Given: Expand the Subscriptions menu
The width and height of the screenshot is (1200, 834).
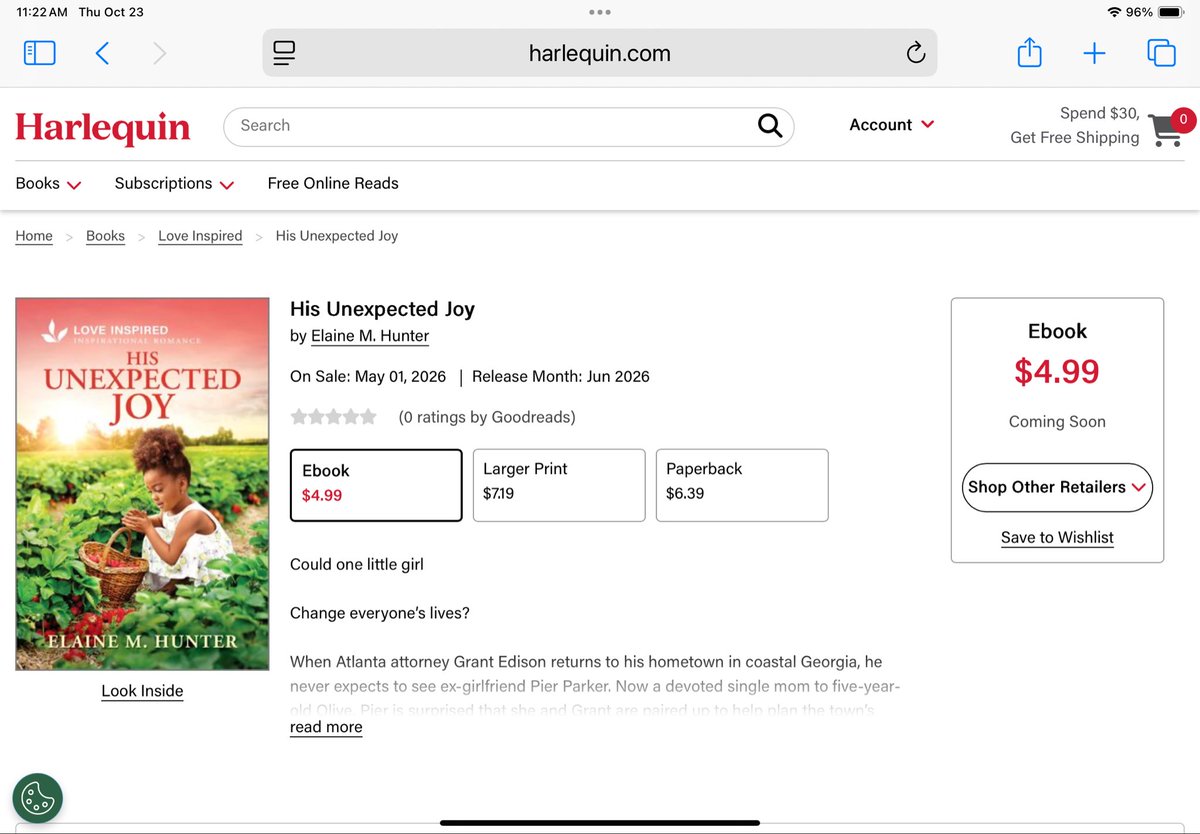Looking at the screenshot, I should [174, 184].
